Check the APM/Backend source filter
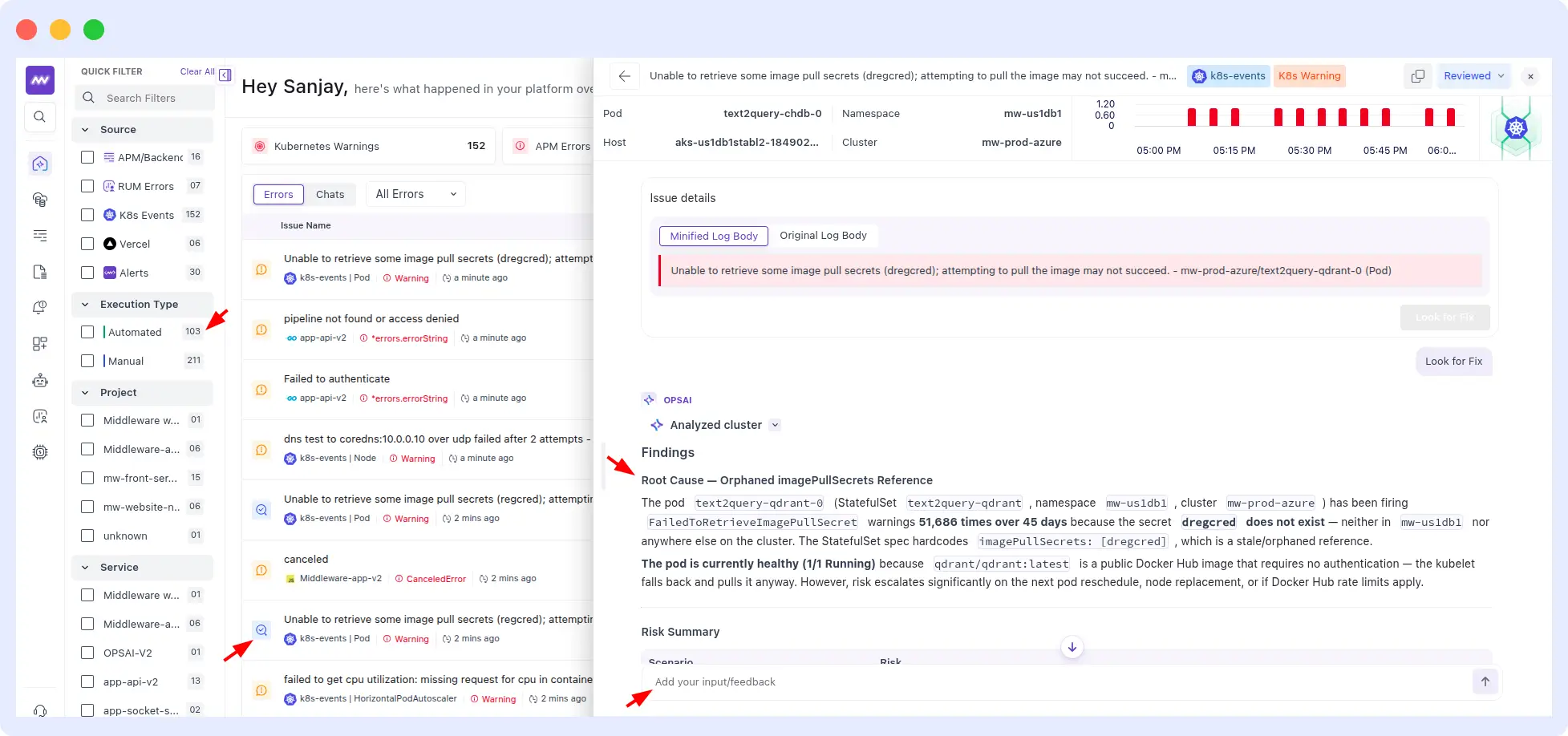The width and height of the screenshot is (1568, 736). [87, 157]
